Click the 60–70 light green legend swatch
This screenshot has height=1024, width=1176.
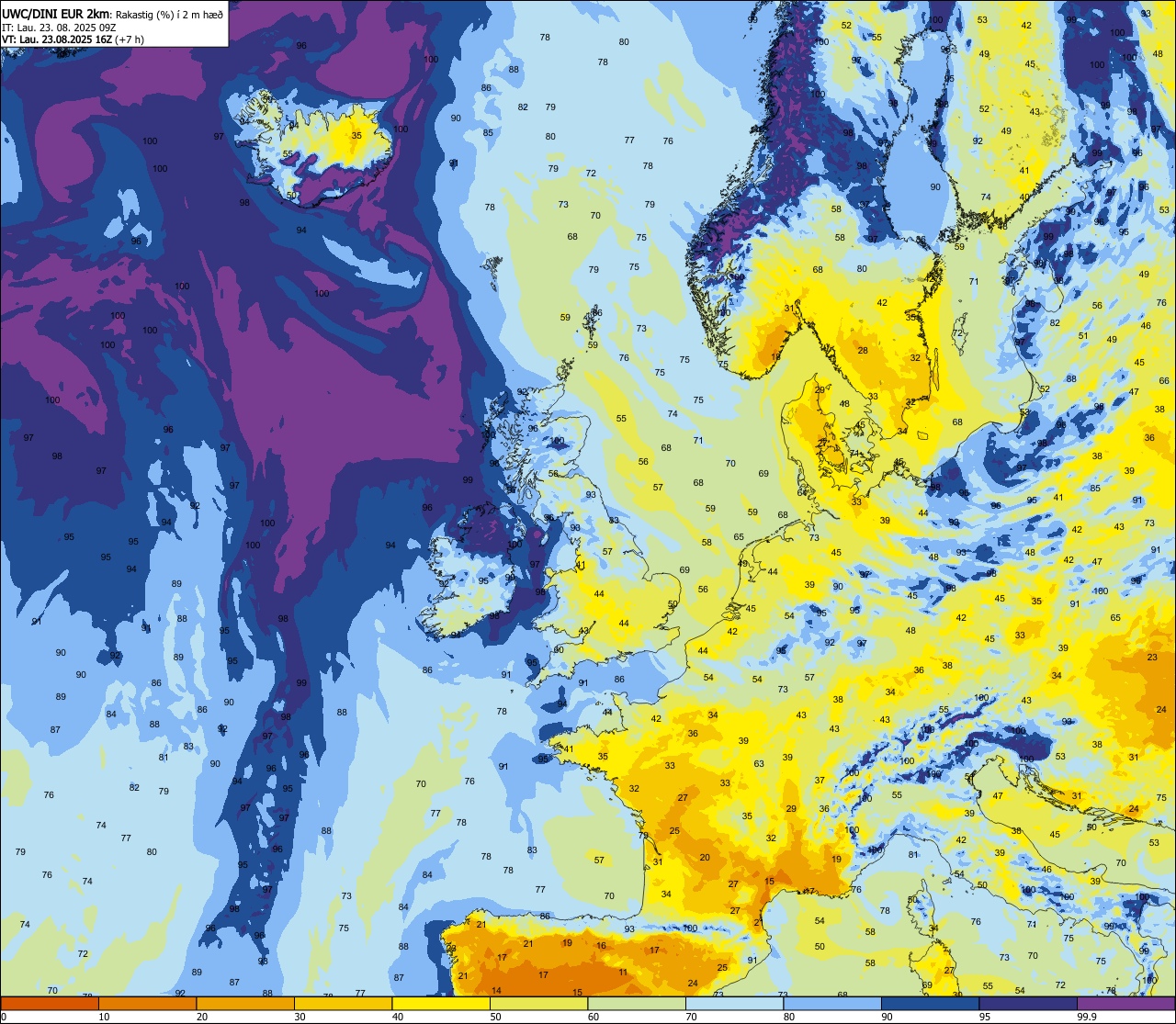coord(637,1003)
